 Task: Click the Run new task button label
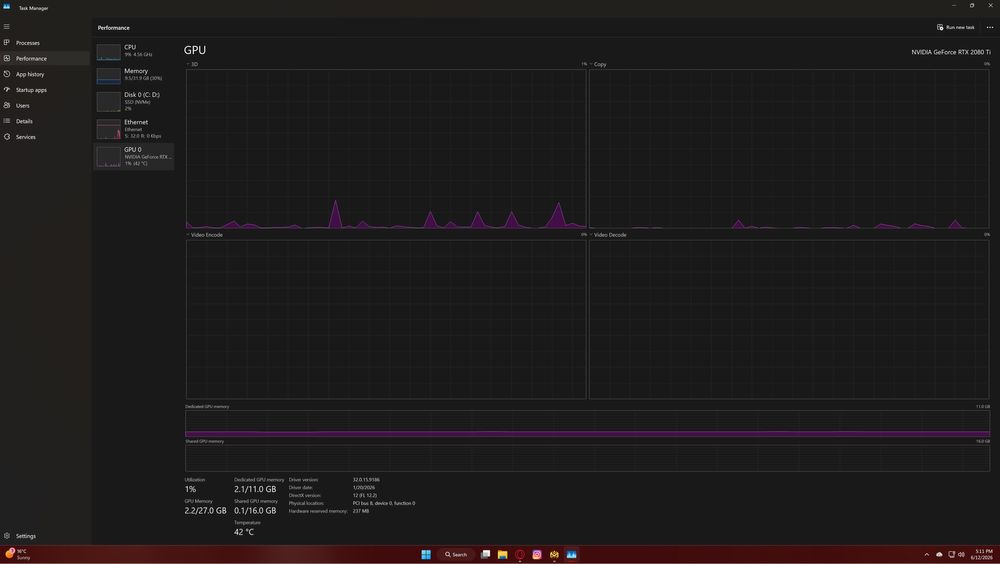tap(960, 27)
